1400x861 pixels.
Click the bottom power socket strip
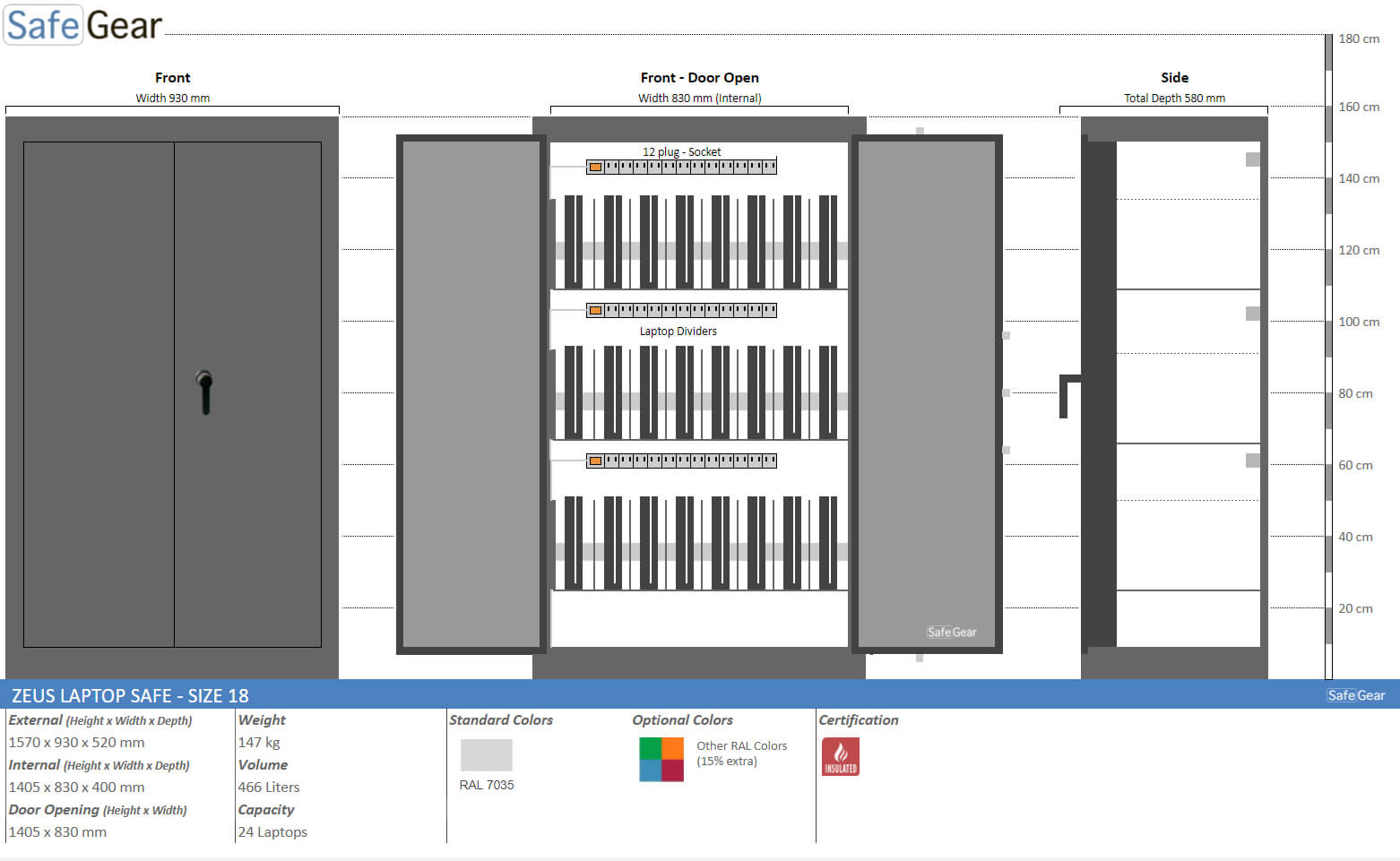point(681,461)
